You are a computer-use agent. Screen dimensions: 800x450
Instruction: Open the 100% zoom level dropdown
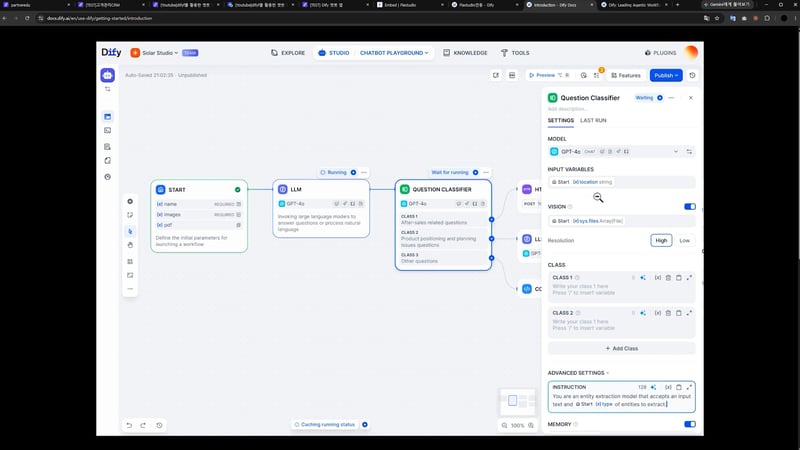[x=518, y=425]
